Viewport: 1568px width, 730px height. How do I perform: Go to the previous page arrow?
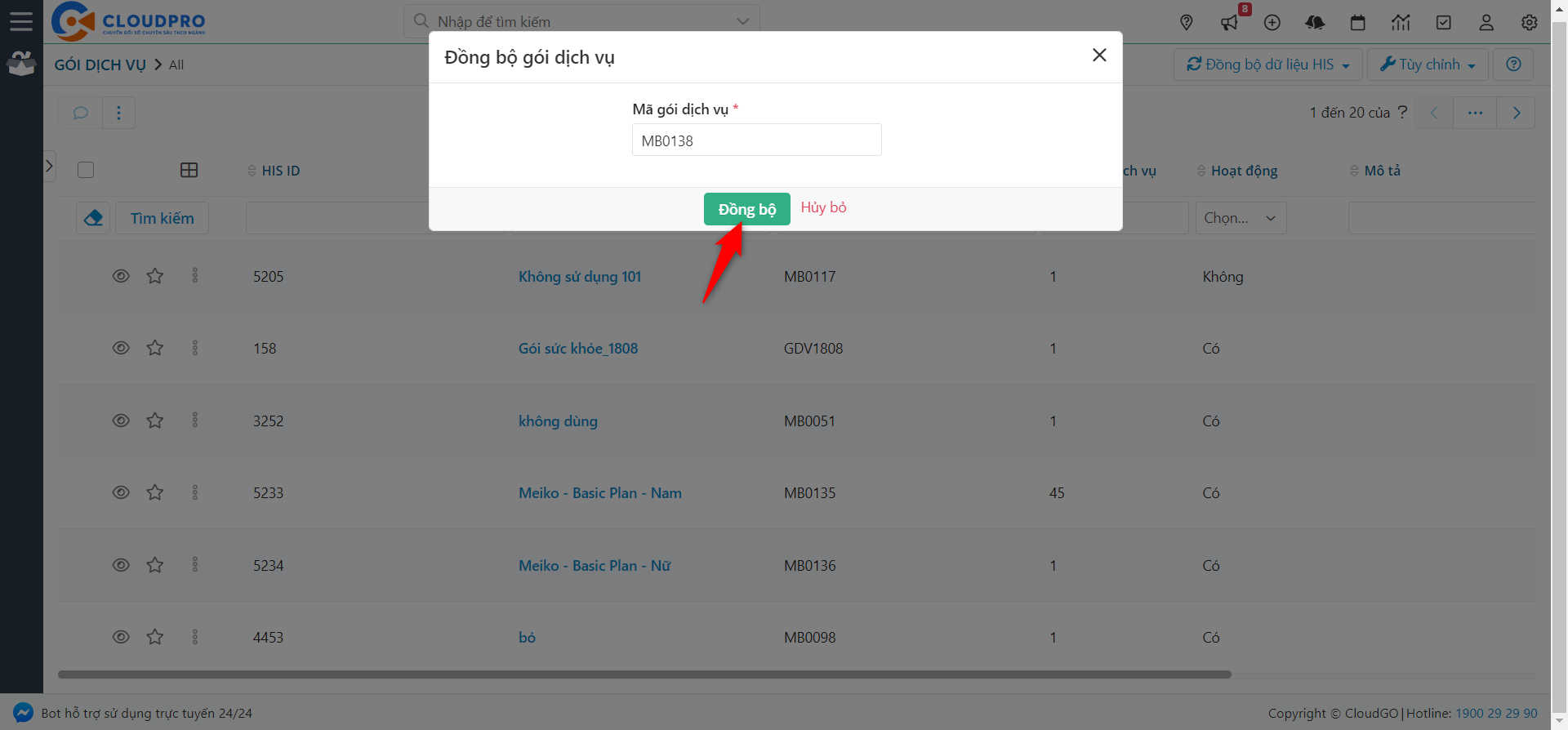tap(1434, 113)
